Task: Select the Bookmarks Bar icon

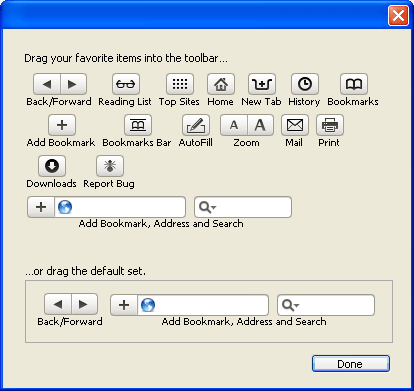Action: pos(138,125)
